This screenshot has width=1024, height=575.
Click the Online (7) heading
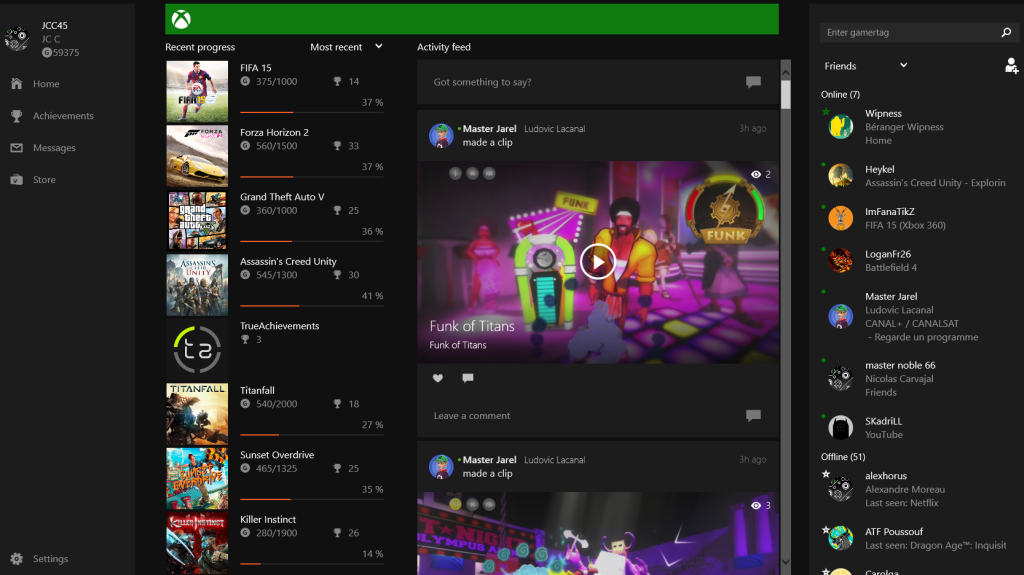tap(840, 94)
